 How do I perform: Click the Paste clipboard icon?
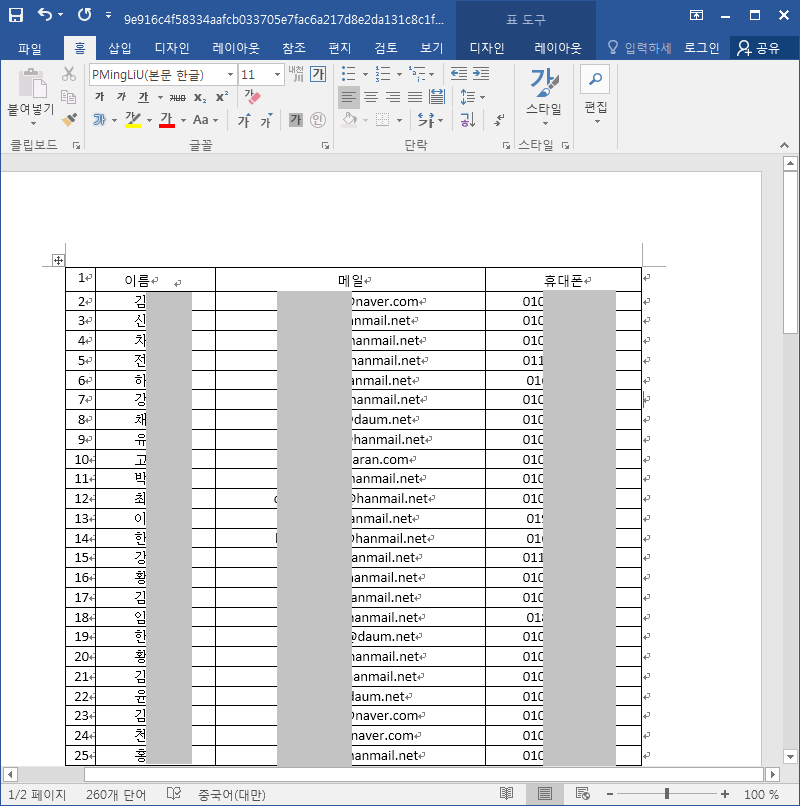pos(32,84)
